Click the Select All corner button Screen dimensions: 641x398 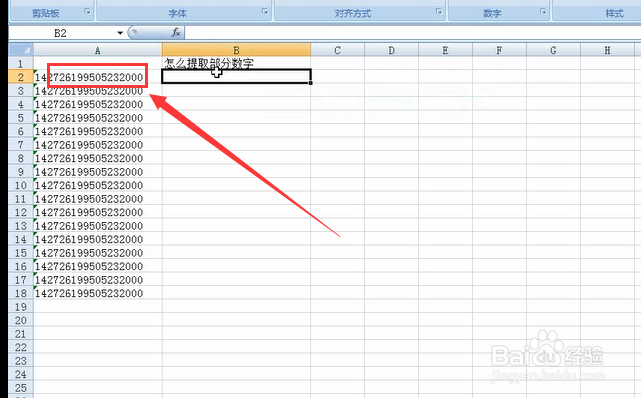click(21, 50)
